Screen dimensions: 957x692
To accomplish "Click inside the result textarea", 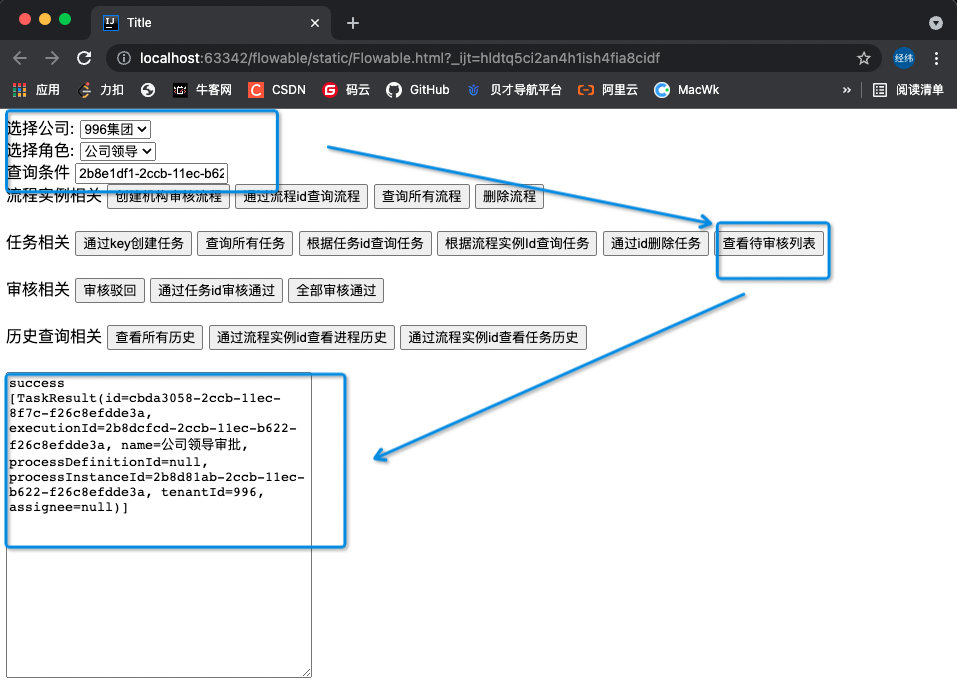I will point(159,525).
